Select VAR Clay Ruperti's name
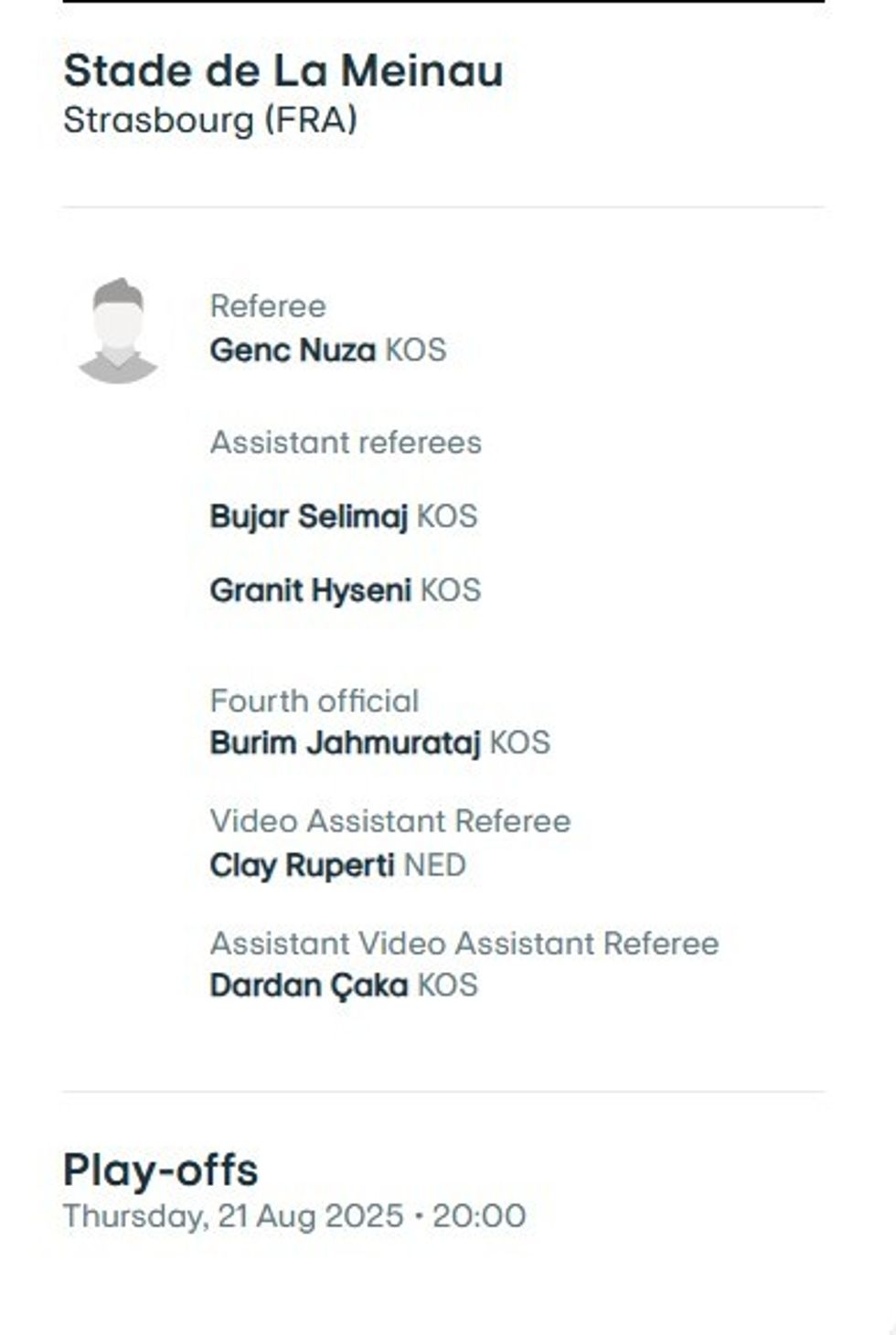Viewport: 896px width, 1335px height. tap(303, 865)
